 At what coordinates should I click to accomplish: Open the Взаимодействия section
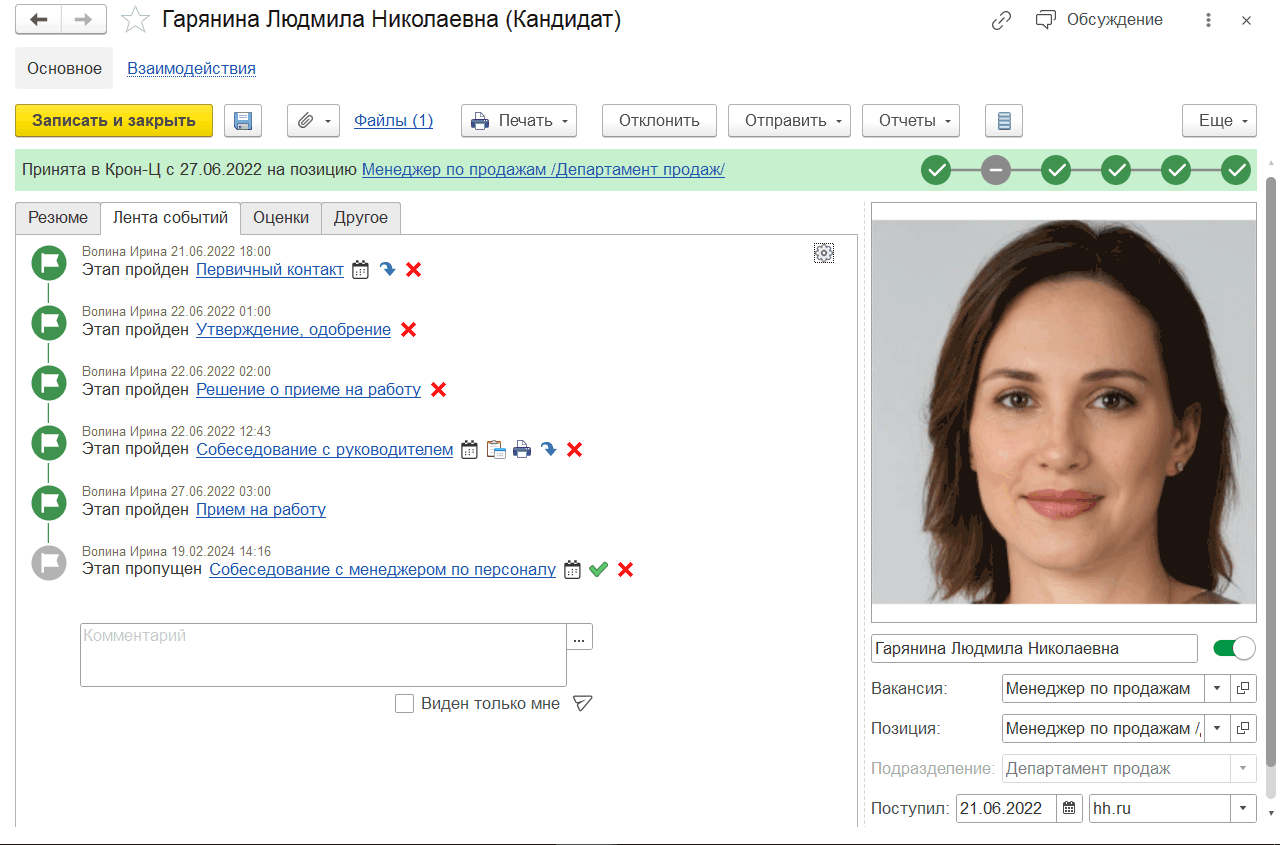(x=191, y=69)
